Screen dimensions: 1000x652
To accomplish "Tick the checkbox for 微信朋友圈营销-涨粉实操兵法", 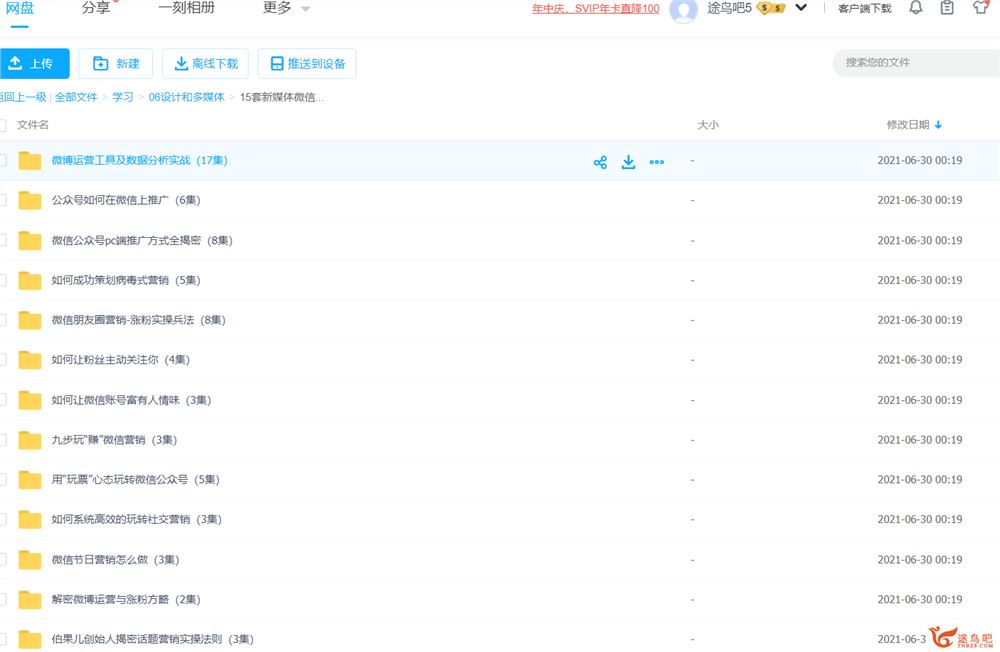I will click(x=3, y=320).
